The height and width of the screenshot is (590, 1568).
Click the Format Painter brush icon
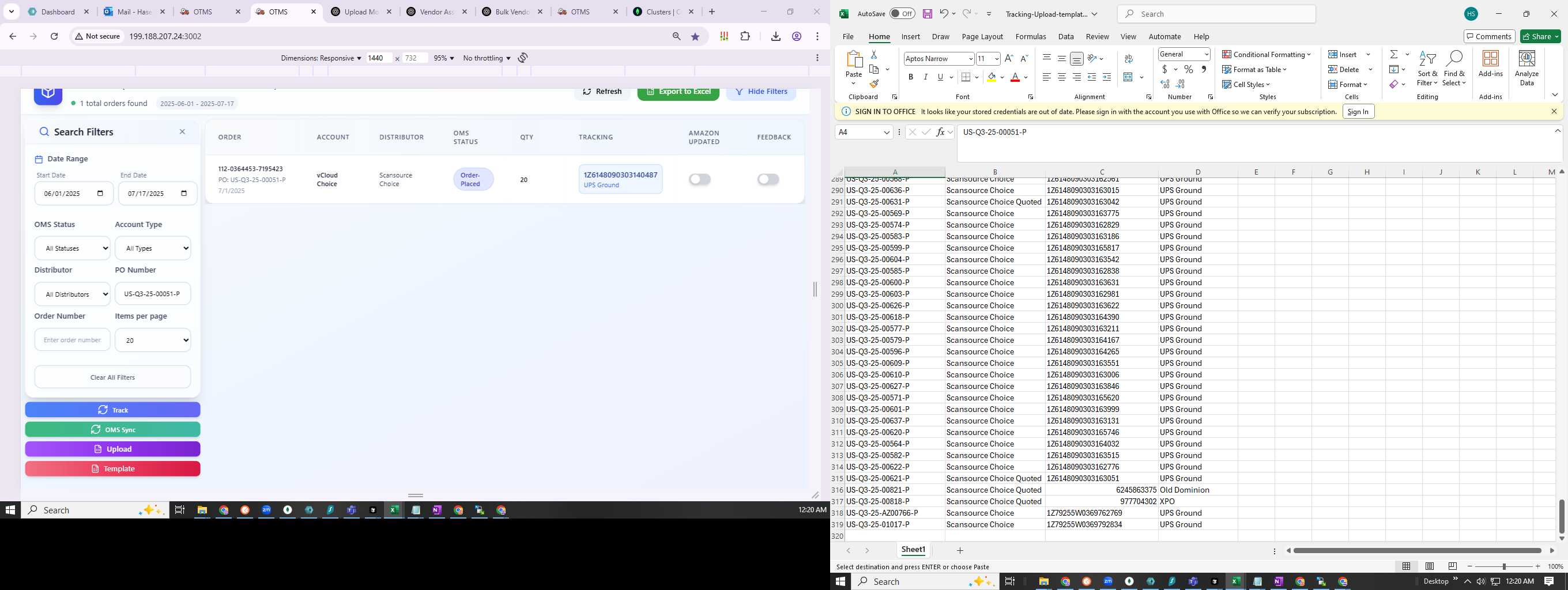(874, 84)
